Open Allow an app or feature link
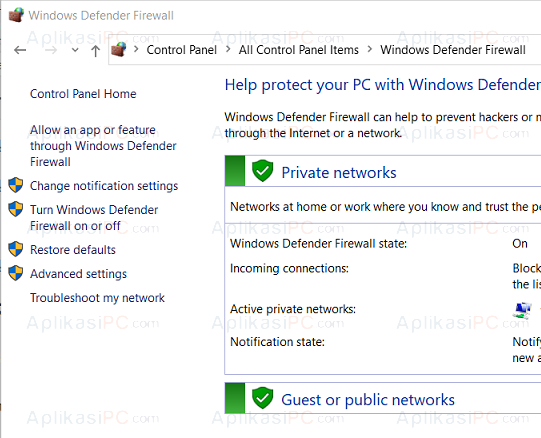The width and height of the screenshot is (541, 438). pos(103,146)
